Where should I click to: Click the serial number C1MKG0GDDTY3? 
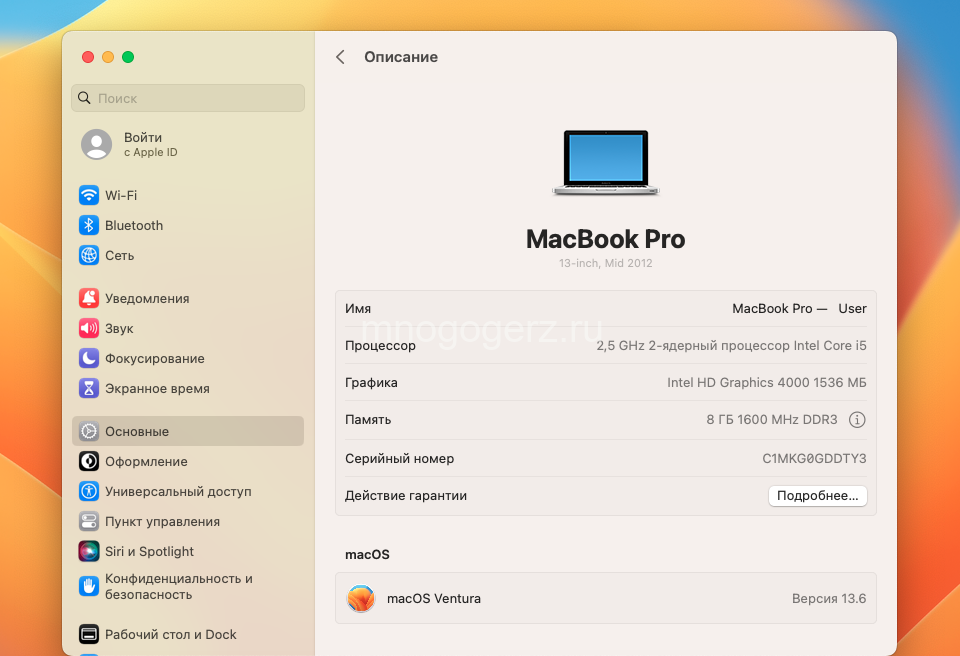(x=814, y=458)
